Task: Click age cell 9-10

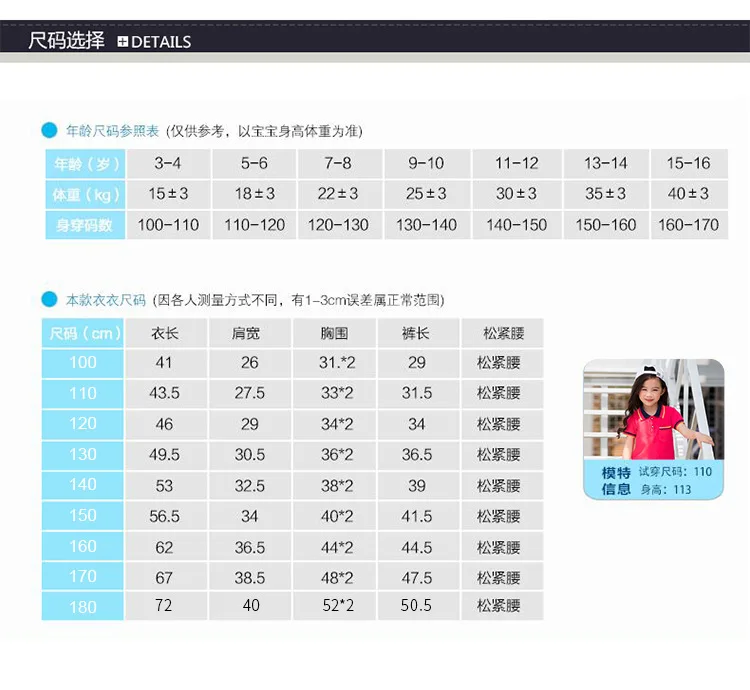Action: pyautogui.click(x=427, y=164)
